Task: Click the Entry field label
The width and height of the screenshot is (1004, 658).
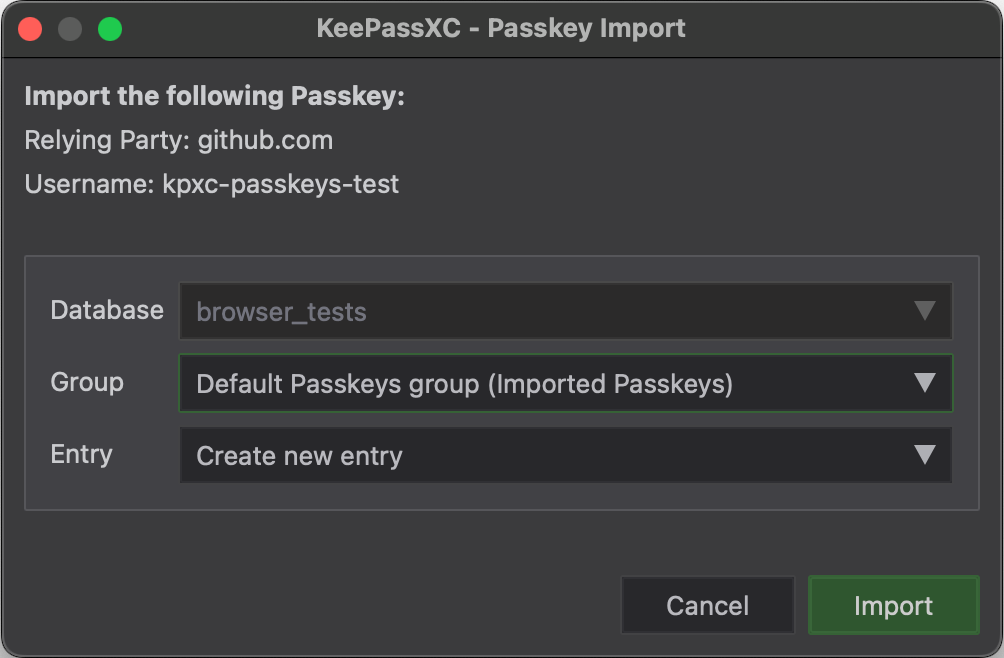Action: click(81, 454)
